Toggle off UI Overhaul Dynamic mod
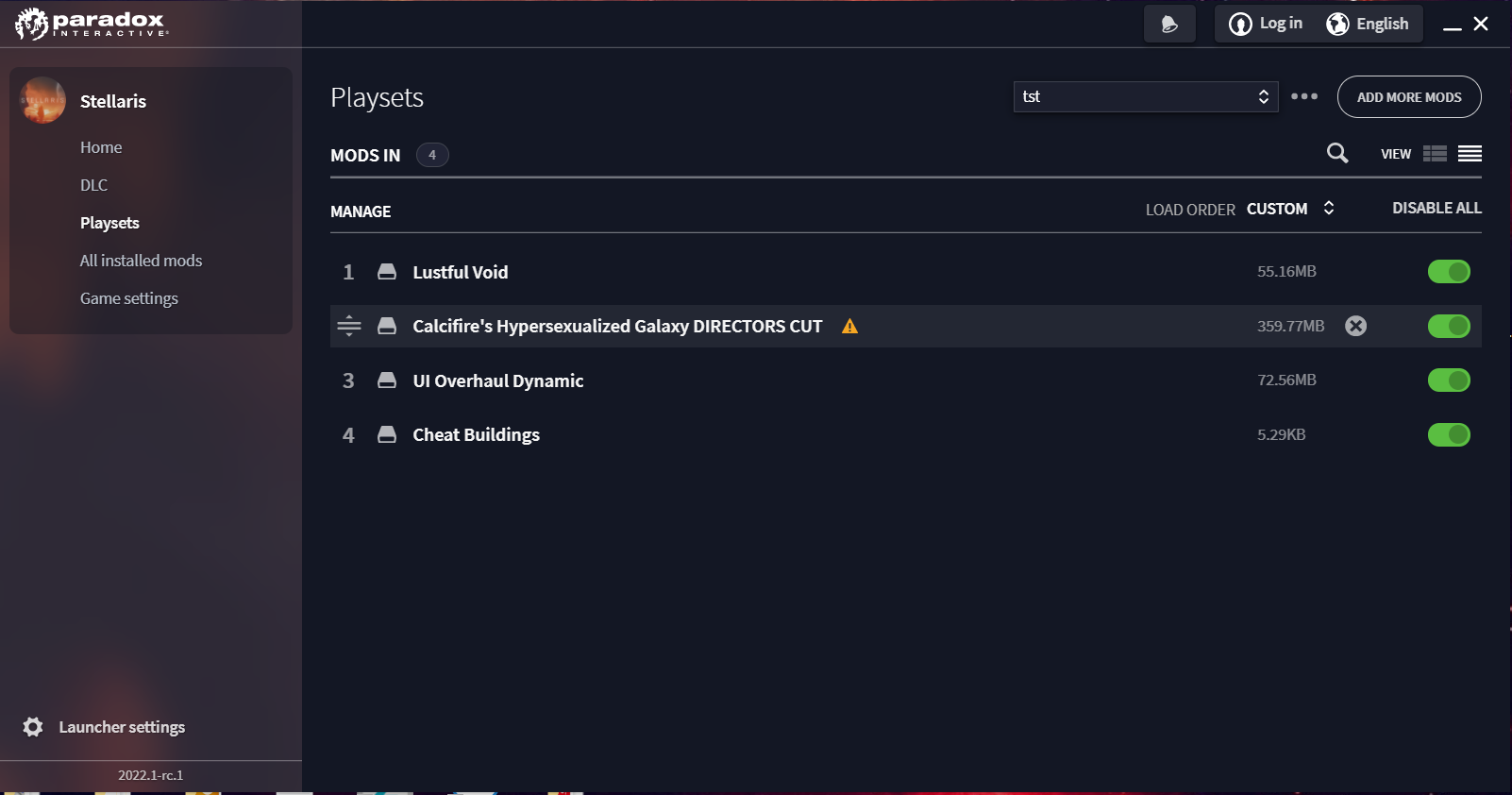1512x795 pixels. pos(1449,381)
